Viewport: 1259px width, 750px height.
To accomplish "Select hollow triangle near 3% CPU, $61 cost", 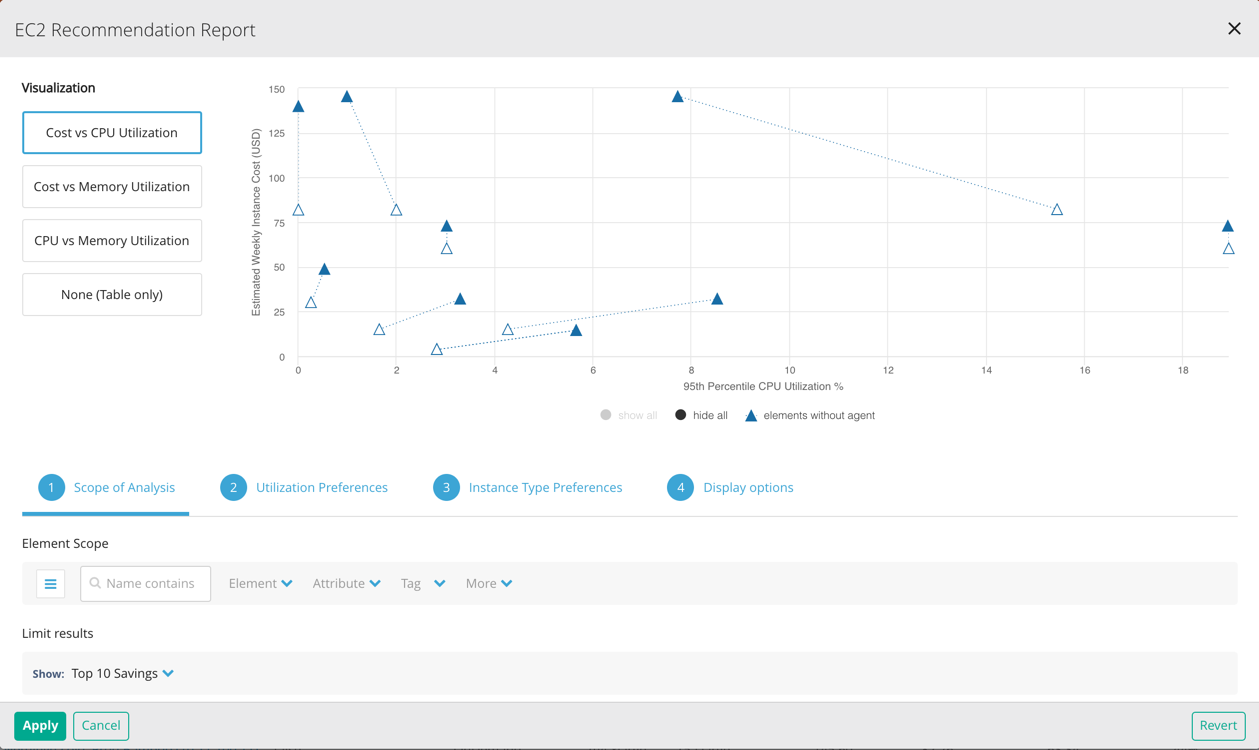I will 447,248.
